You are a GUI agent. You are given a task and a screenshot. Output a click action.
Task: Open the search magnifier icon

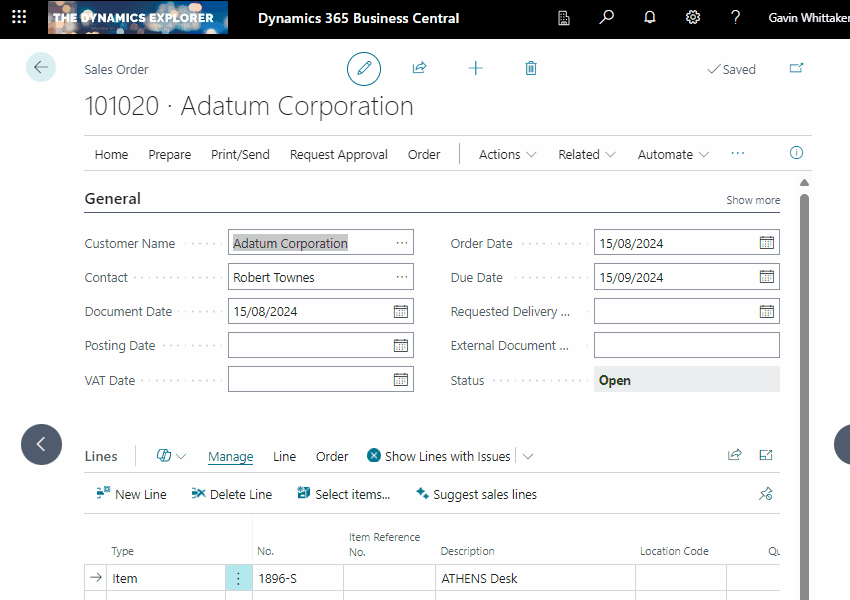tap(607, 18)
